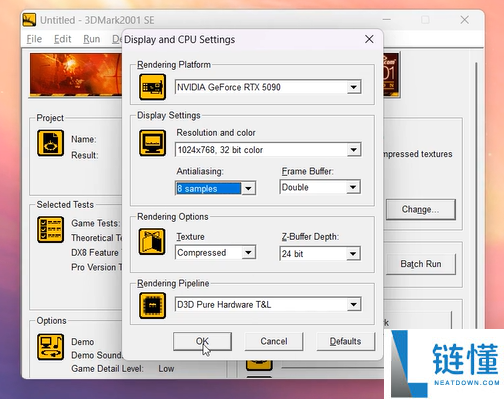Expand the Z-Buffer Depth dropdown arrow
The image size is (504, 399).
coord(353,254)
